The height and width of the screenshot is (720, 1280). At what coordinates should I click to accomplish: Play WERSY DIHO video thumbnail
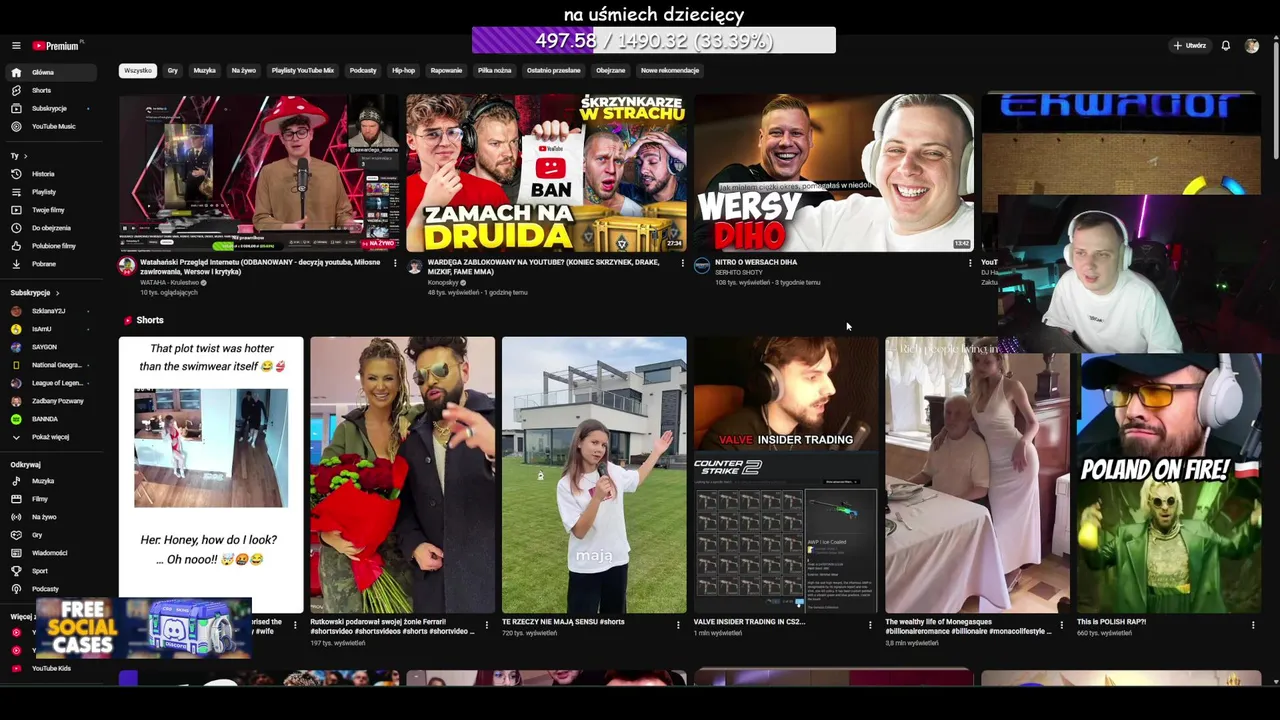point(834,173)
